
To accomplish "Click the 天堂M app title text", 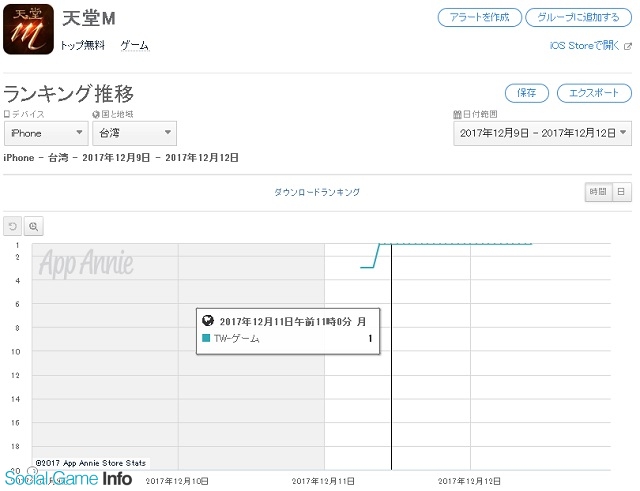I will click(x=89, y=18).
